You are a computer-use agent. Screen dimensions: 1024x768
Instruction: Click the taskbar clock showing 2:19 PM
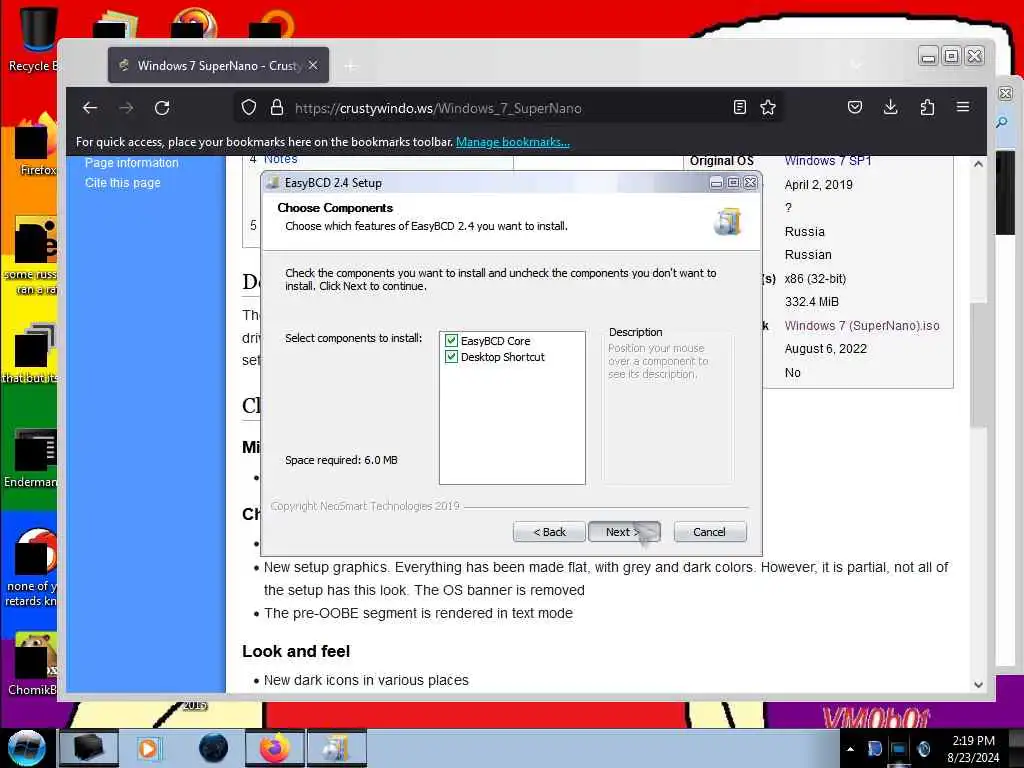pos(973,749)
